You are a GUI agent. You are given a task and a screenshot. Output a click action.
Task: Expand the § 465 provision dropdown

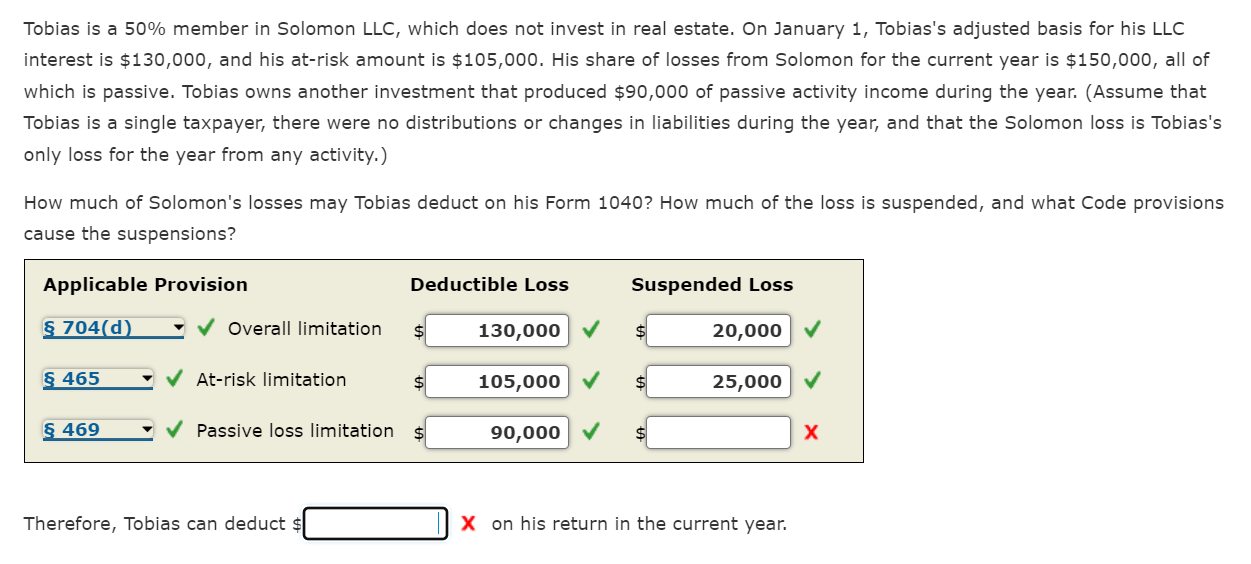click(x=98, y=379)
